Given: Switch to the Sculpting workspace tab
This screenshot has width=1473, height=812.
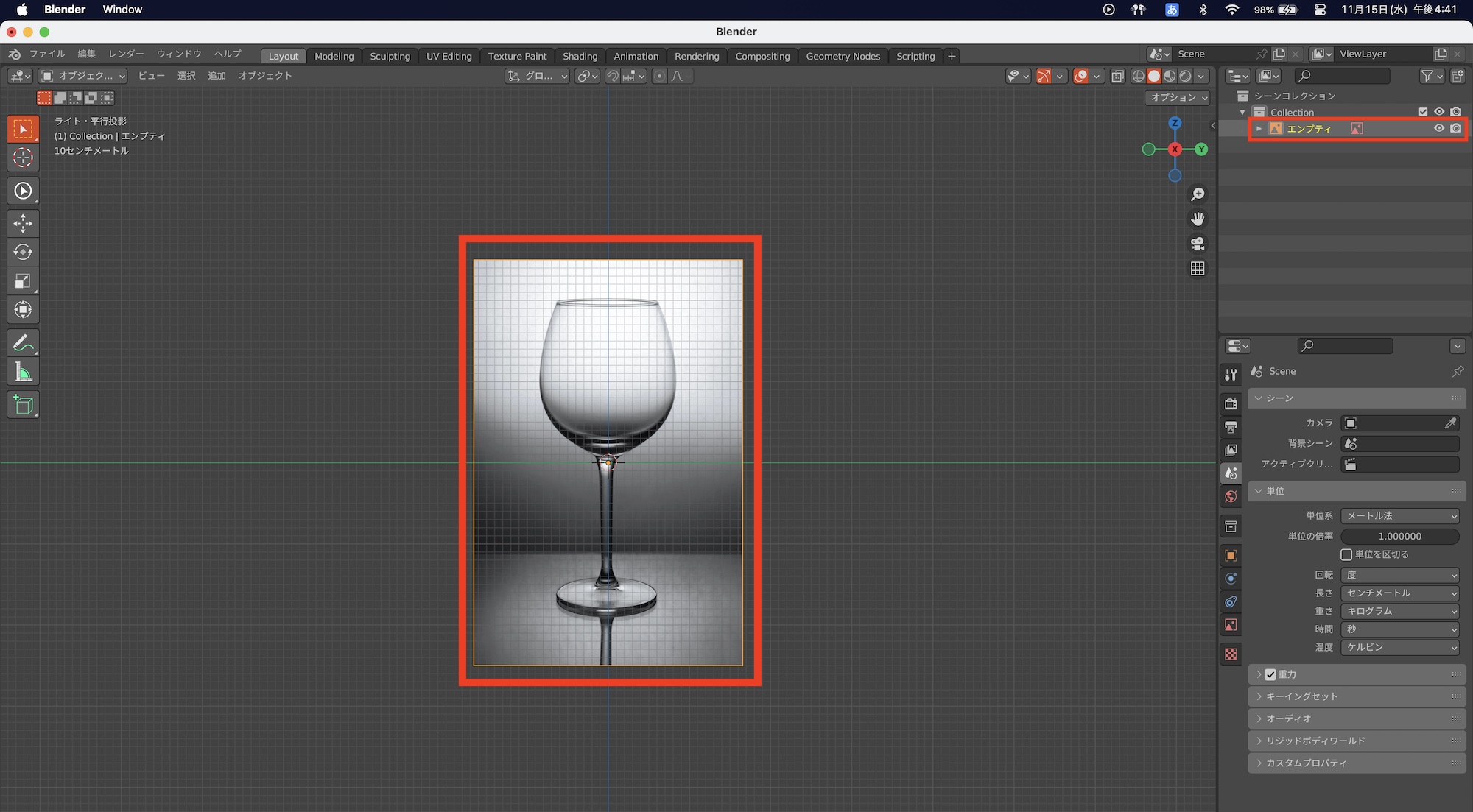Looking at the screenshot, I should coord(390,56).
